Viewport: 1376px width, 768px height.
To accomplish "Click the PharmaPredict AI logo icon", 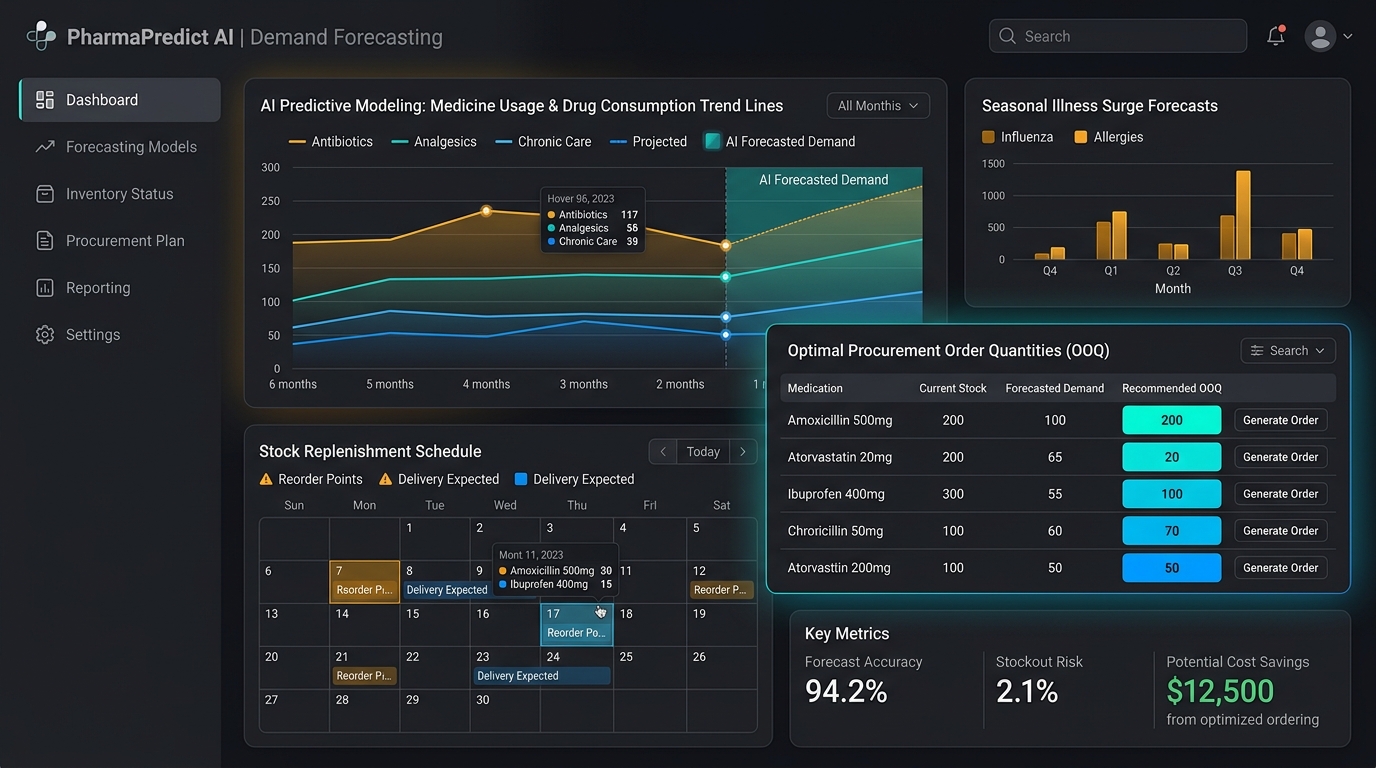I will 41,36.
